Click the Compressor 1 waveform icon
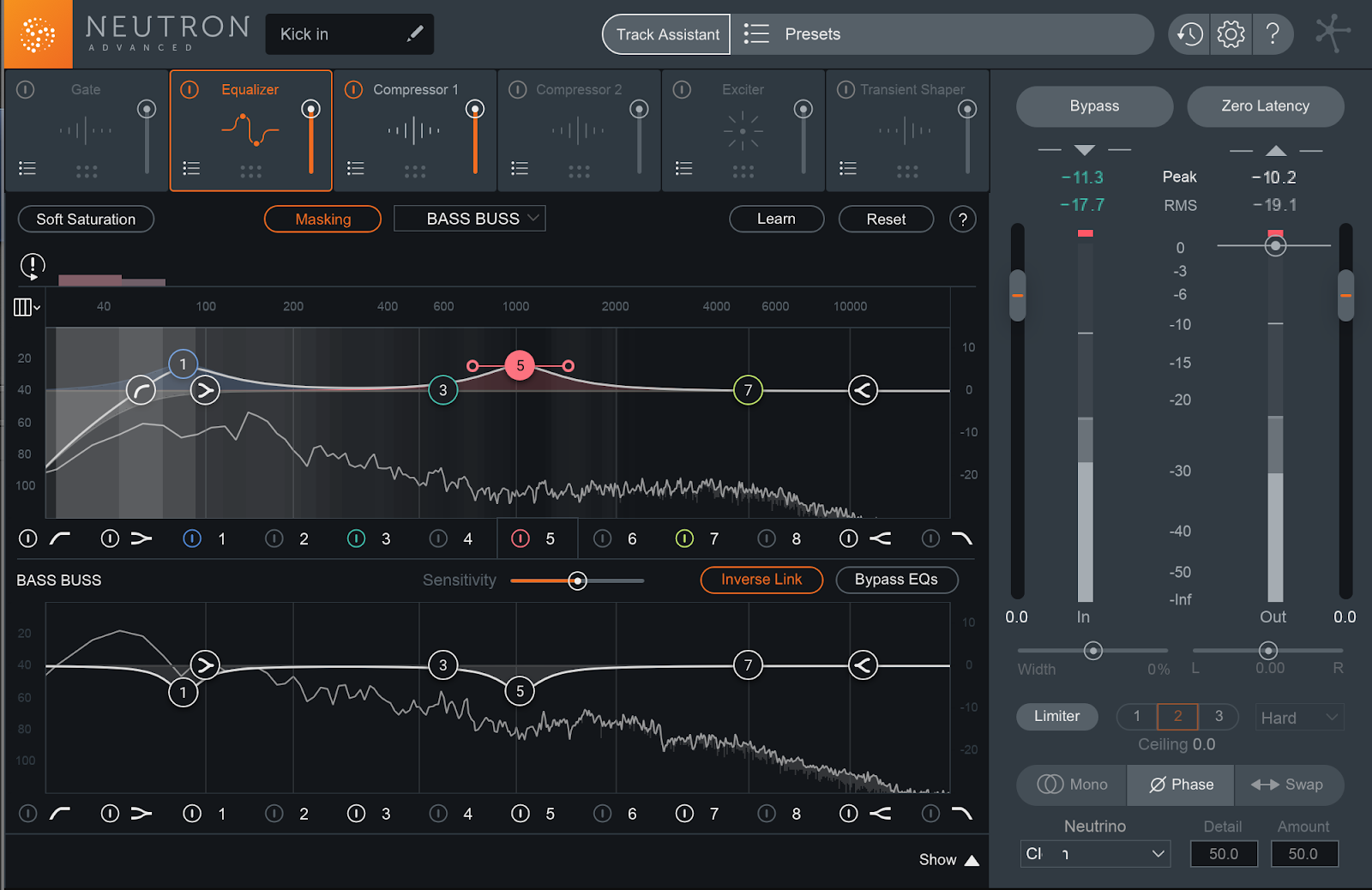Screen dimensions: 1372x890 click(x=414, y=130)
